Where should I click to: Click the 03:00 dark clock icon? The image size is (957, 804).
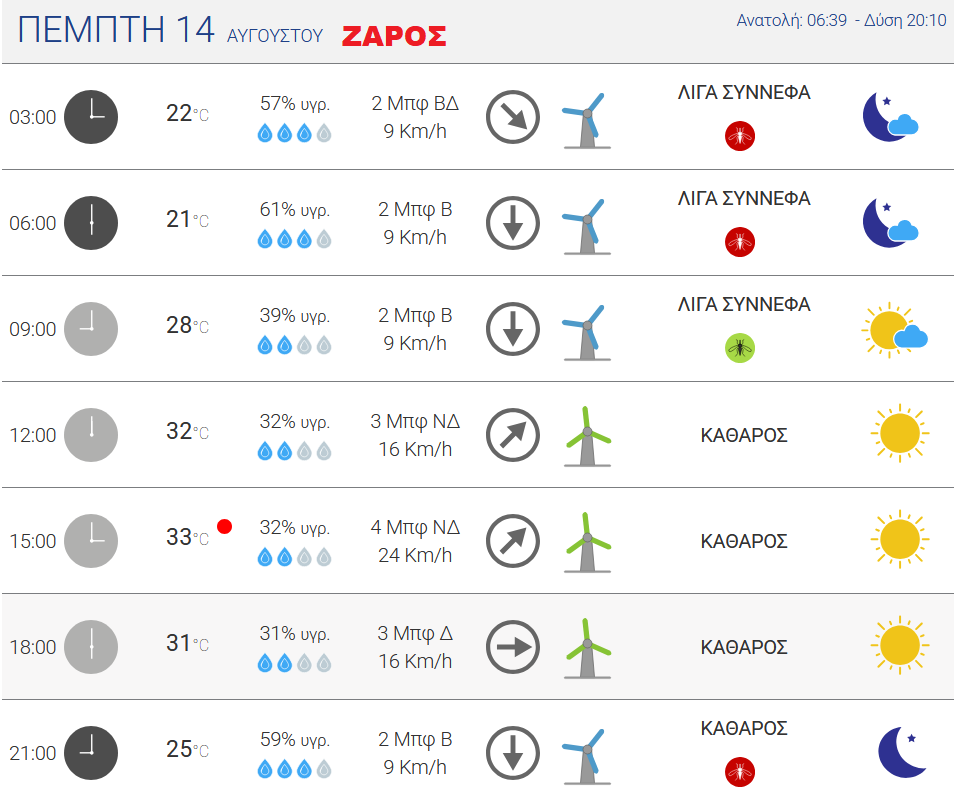click(91, 117)
